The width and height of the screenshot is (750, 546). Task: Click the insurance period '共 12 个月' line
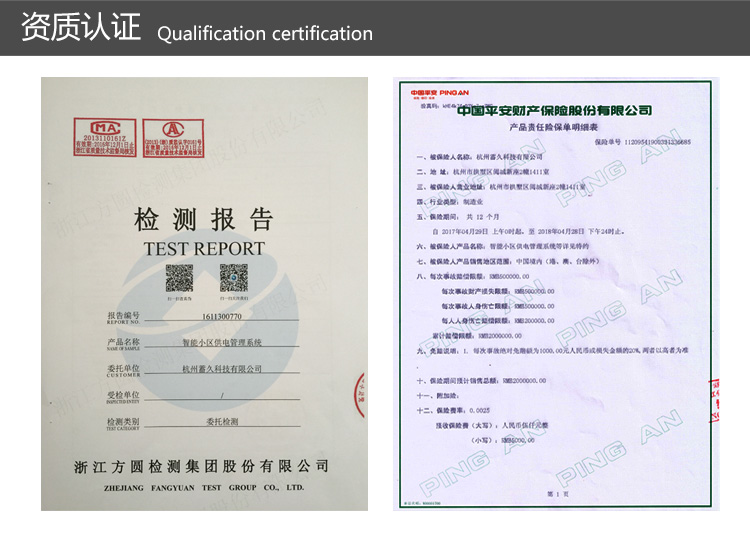coord(458,217)
